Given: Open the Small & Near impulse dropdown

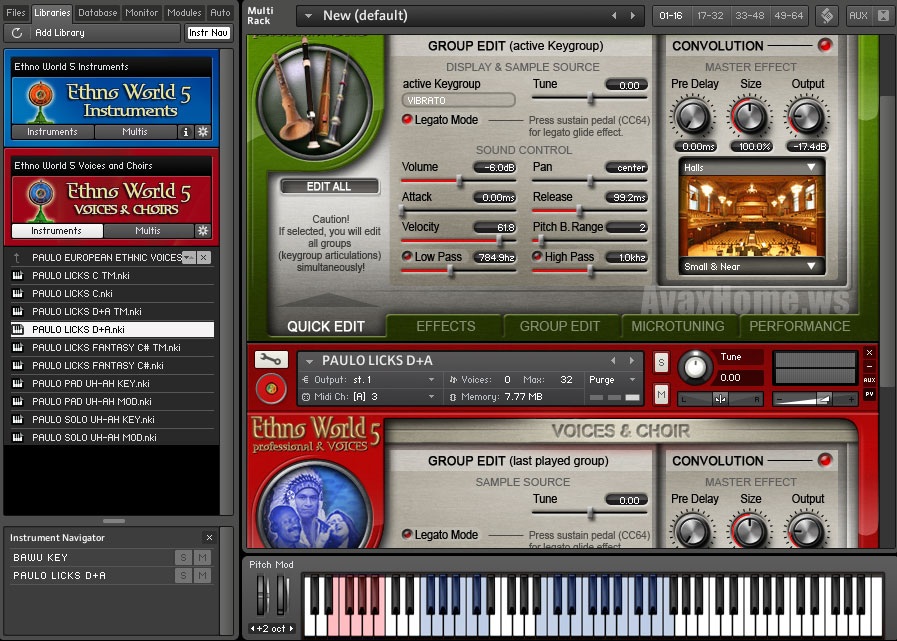Looking at the screenshot, I should click(811, 266).
